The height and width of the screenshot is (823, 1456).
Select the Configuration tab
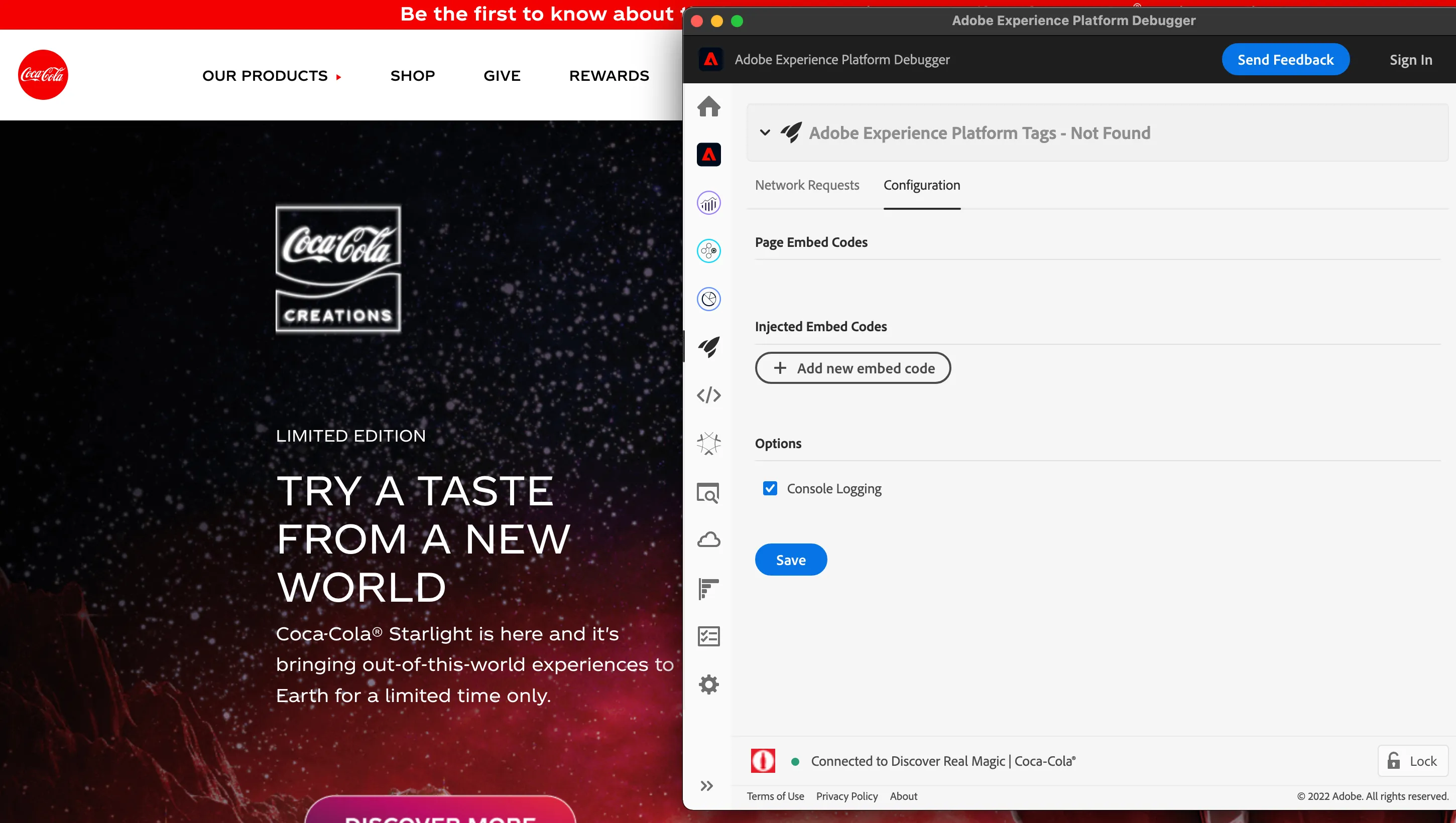coord(922,185)
